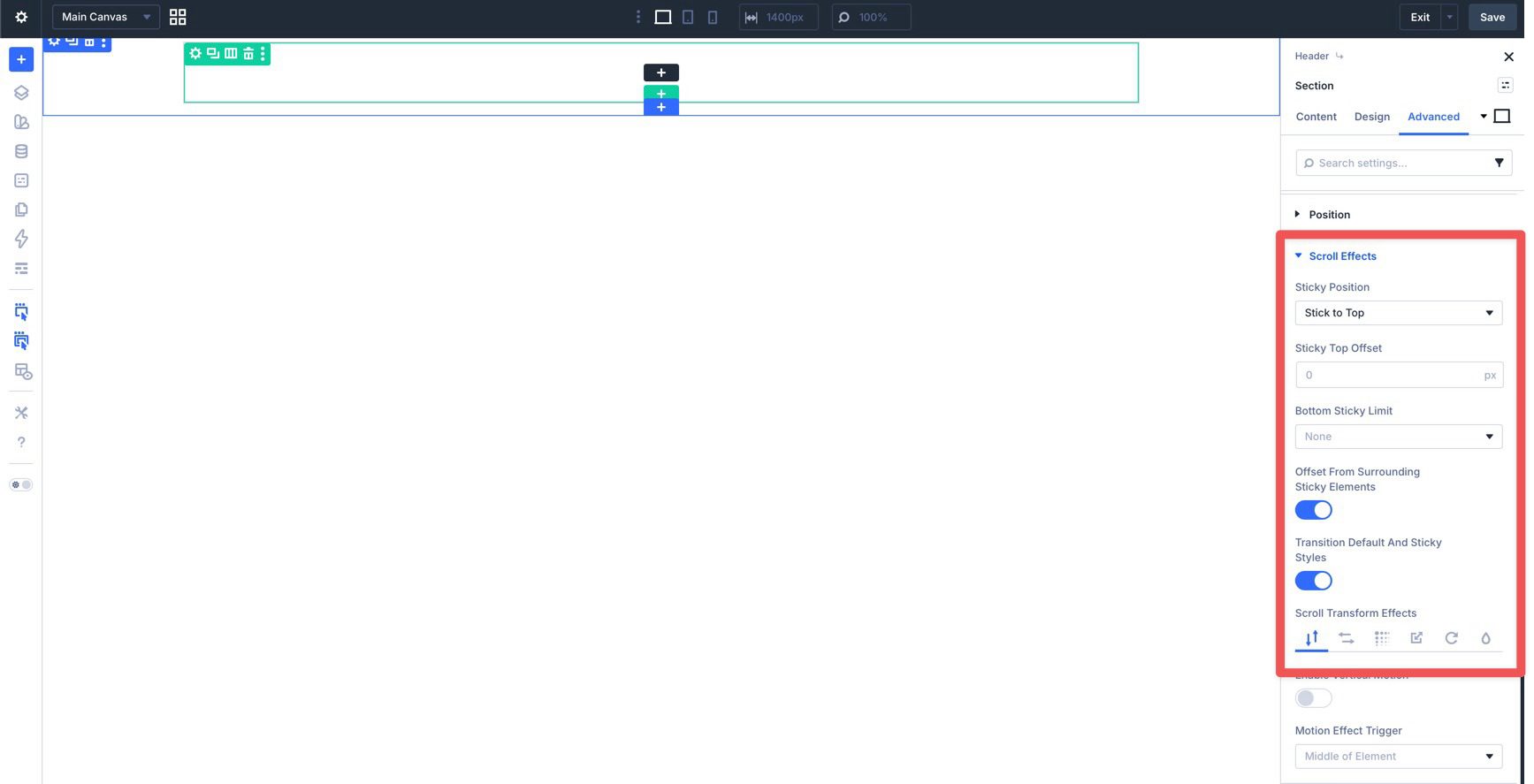
Task: Click the icon right of the Section title
Action: click(1505, 85)
